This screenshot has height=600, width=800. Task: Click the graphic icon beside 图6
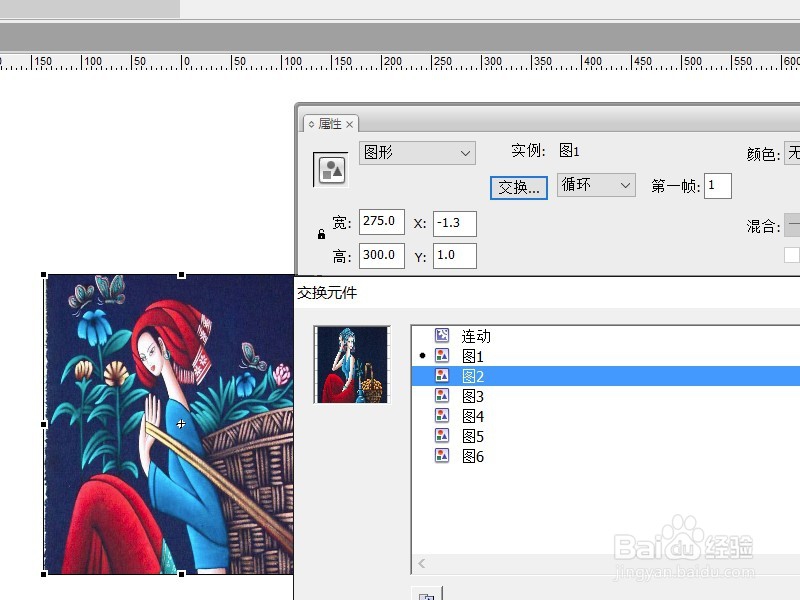pyautogui.click(x=442, y=455)
